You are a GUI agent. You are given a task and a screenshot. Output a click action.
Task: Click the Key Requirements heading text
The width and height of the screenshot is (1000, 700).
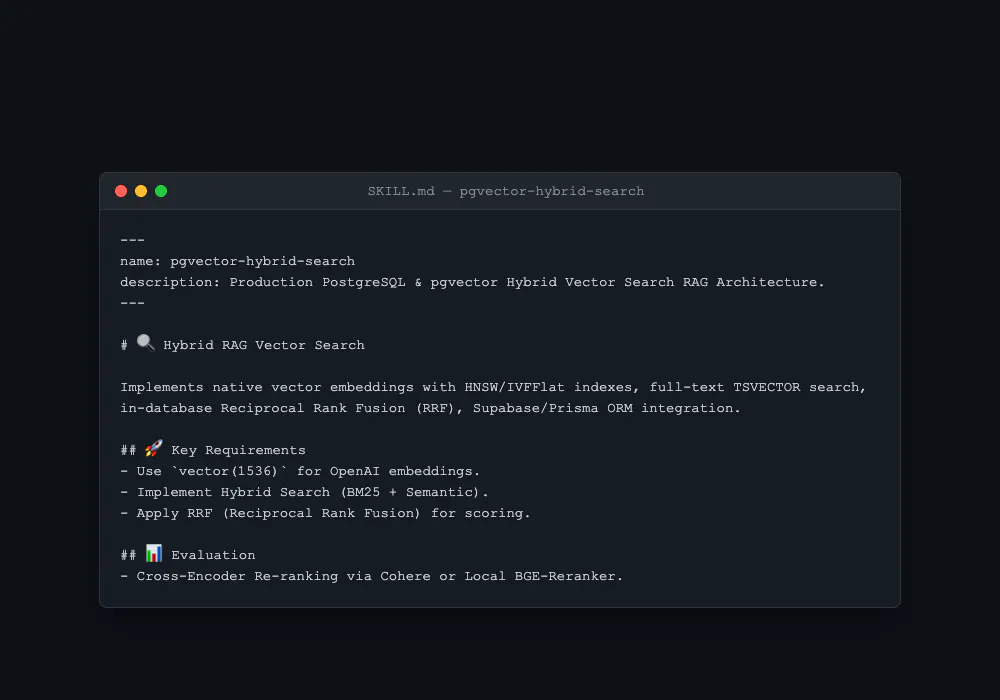click(x=239, y=451)
